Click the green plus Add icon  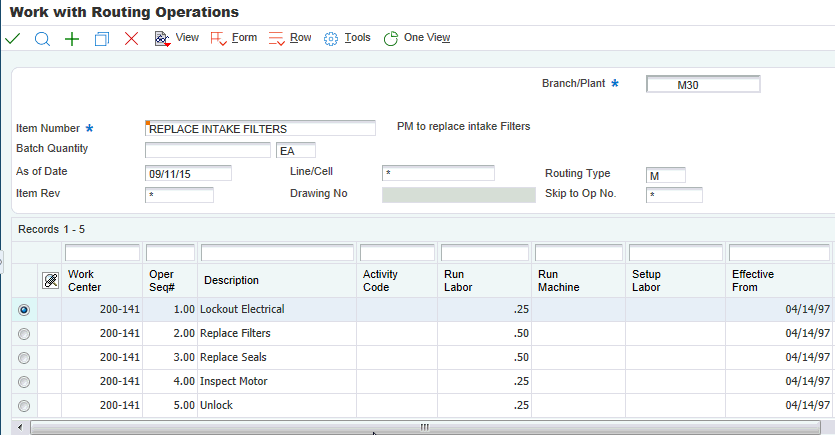click(72, 39)
